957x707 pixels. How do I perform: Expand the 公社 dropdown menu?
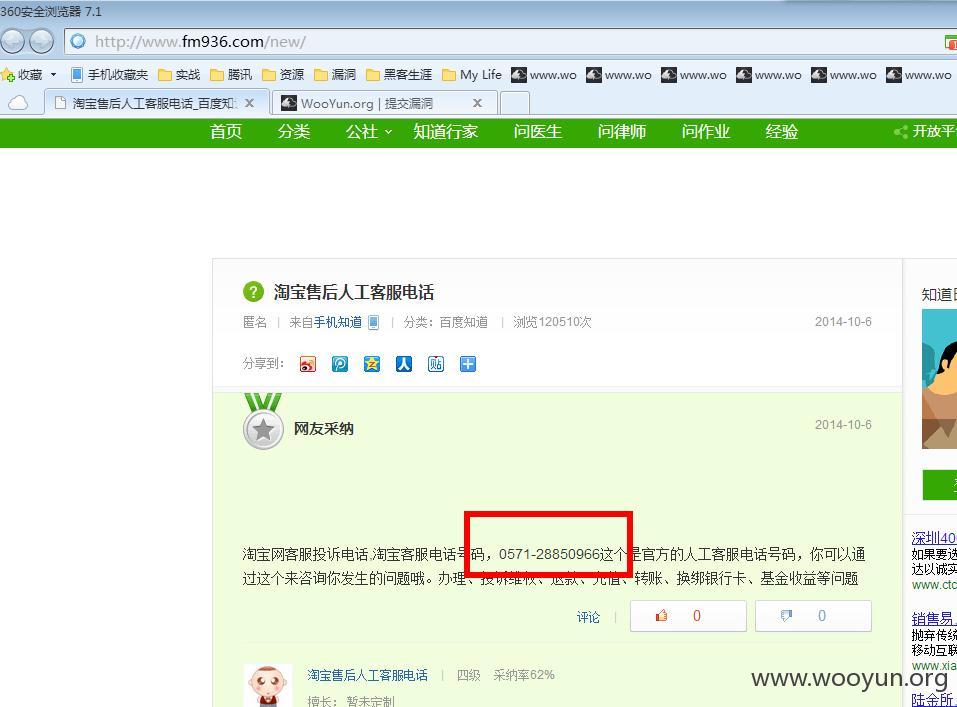tap(368, 132)
